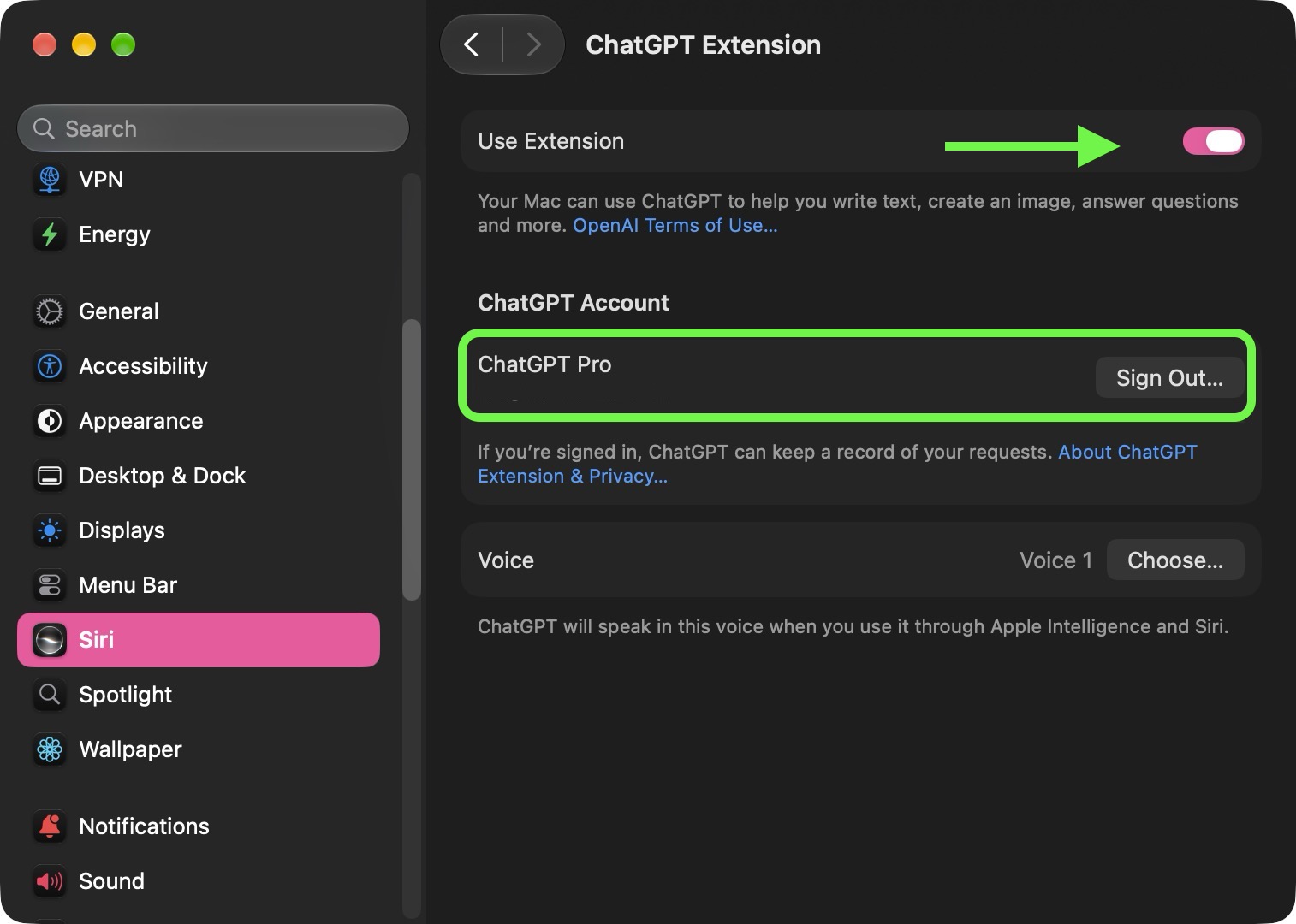Click the ChatGPT Account section heading

pyautogui.click(x=574, y=303)
